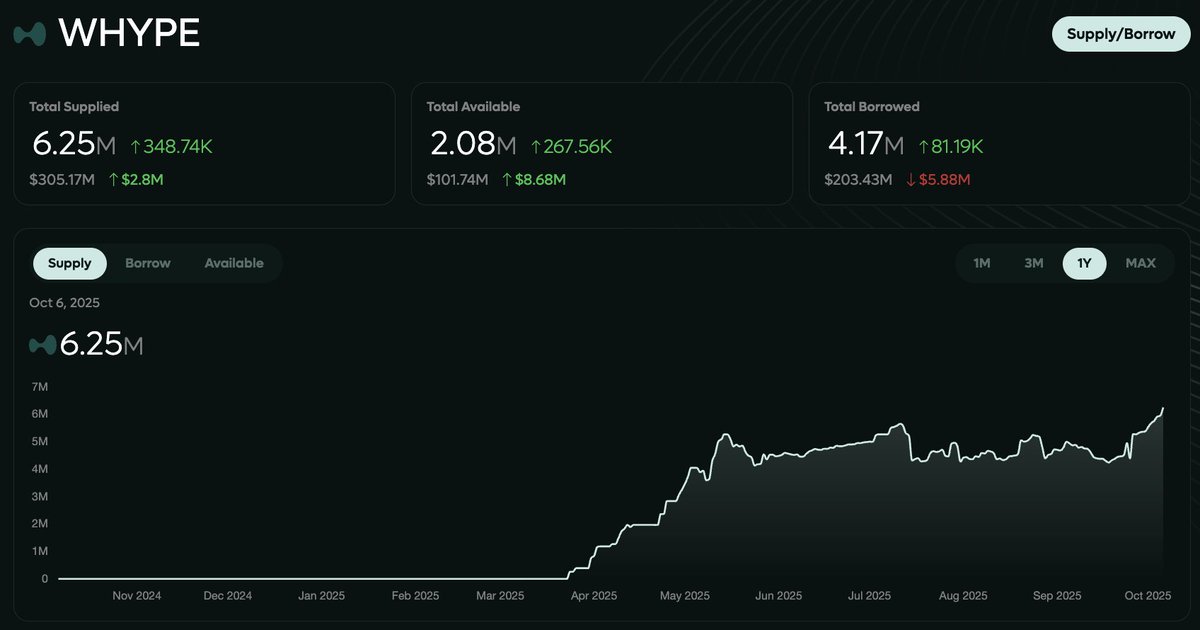Click the Total Available label

(473, 107)
